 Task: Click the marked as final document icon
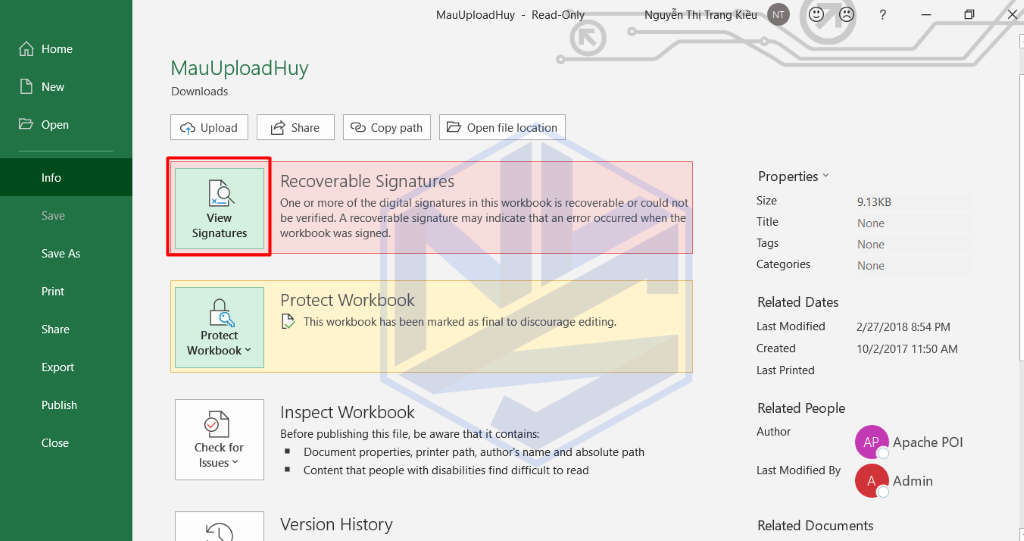click(x=287, y=321)
